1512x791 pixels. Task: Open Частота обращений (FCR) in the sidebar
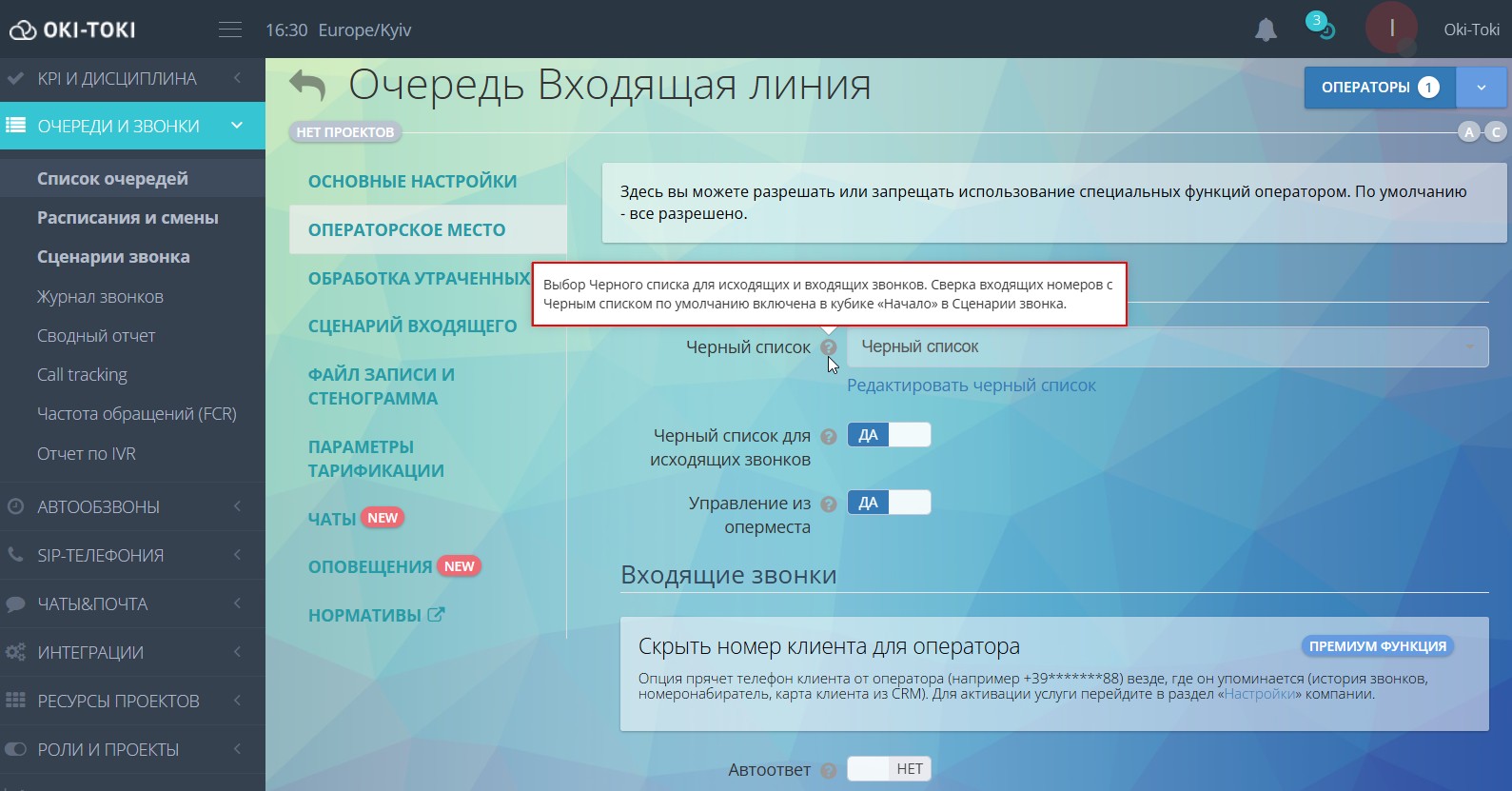pos(137,413)
